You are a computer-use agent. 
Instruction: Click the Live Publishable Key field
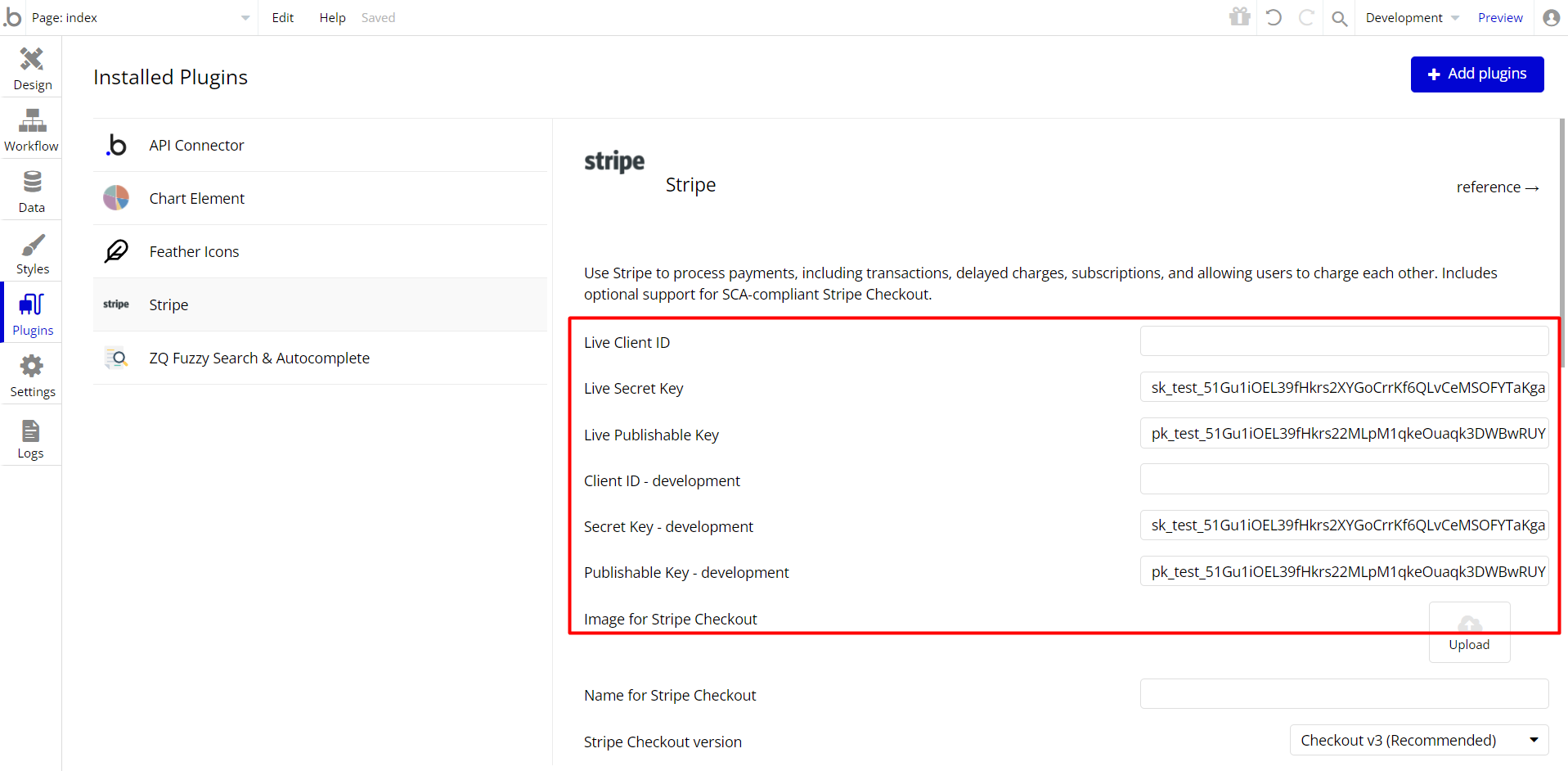(1344, 433)
